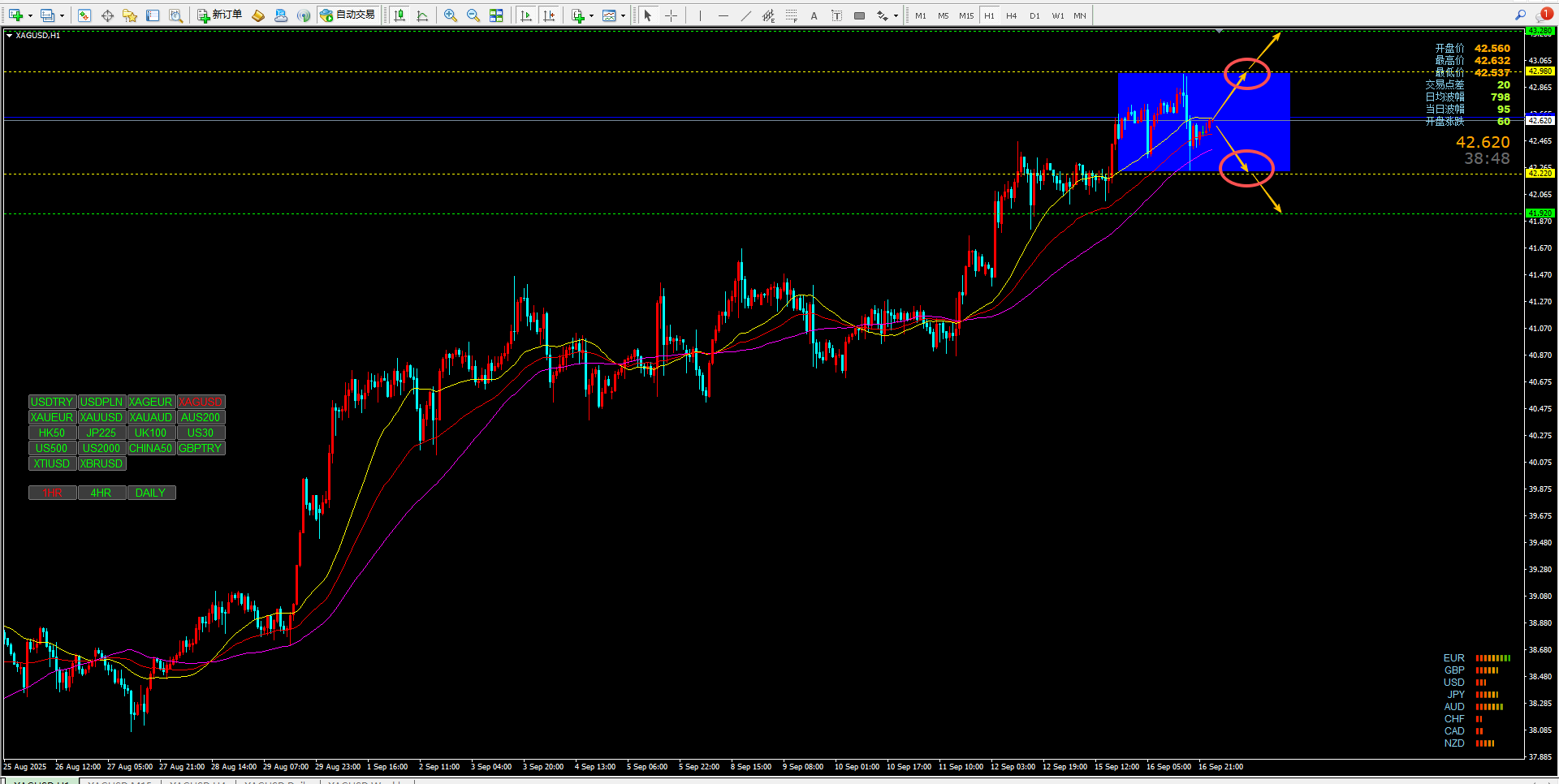Expand the templates dropdown arrow
Image resolution: width=1559 pixels, height=784 pixels.
coord(623,15)
